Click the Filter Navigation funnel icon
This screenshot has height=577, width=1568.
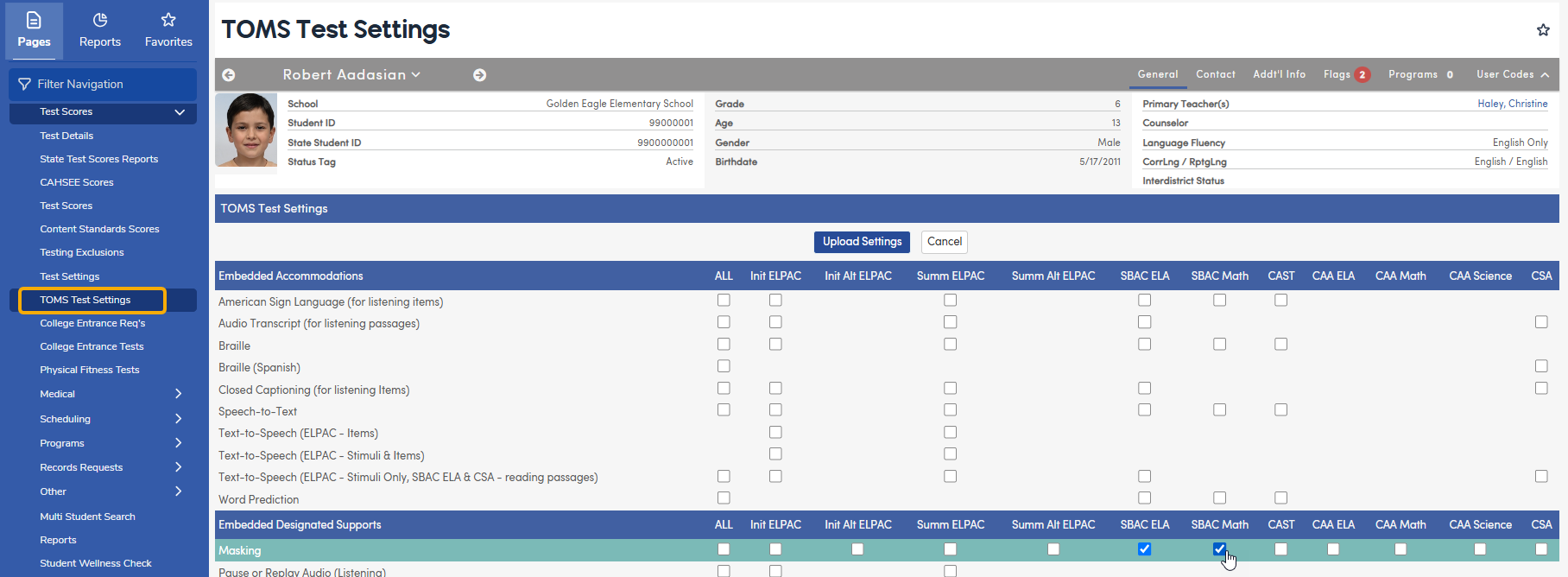point(24,85)
